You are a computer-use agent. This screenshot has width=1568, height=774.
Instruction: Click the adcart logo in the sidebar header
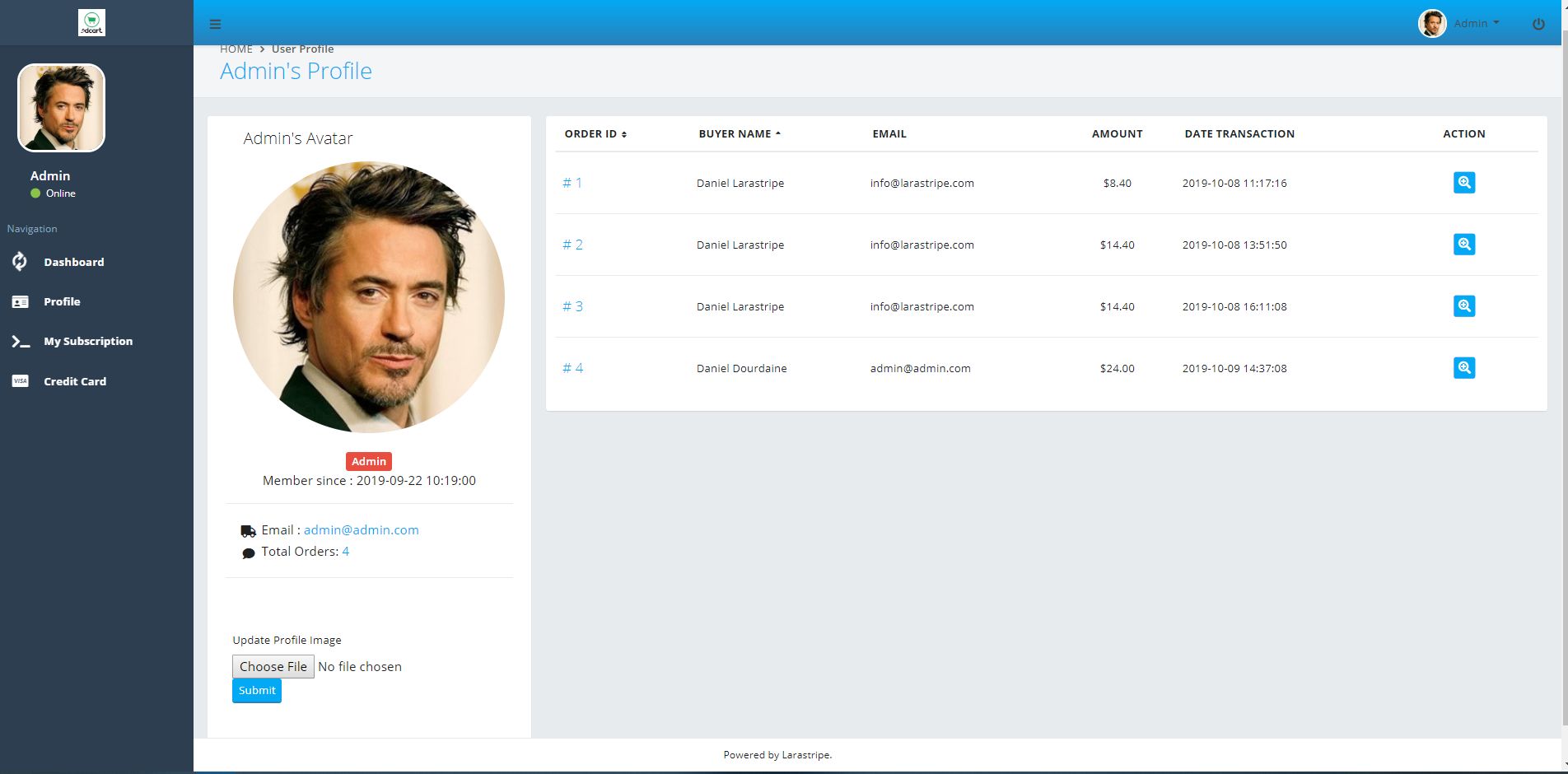pos(91,23)
